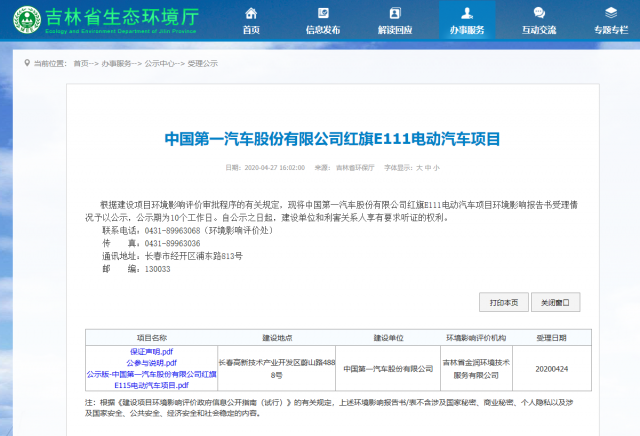640x436 pixels.
Task: Click the 建设地点 table header
Action: point(277,338)
